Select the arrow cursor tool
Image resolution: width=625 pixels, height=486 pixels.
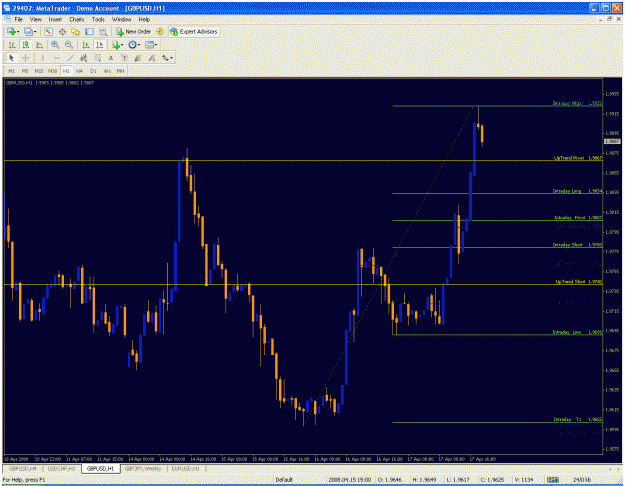click(11, 58)
